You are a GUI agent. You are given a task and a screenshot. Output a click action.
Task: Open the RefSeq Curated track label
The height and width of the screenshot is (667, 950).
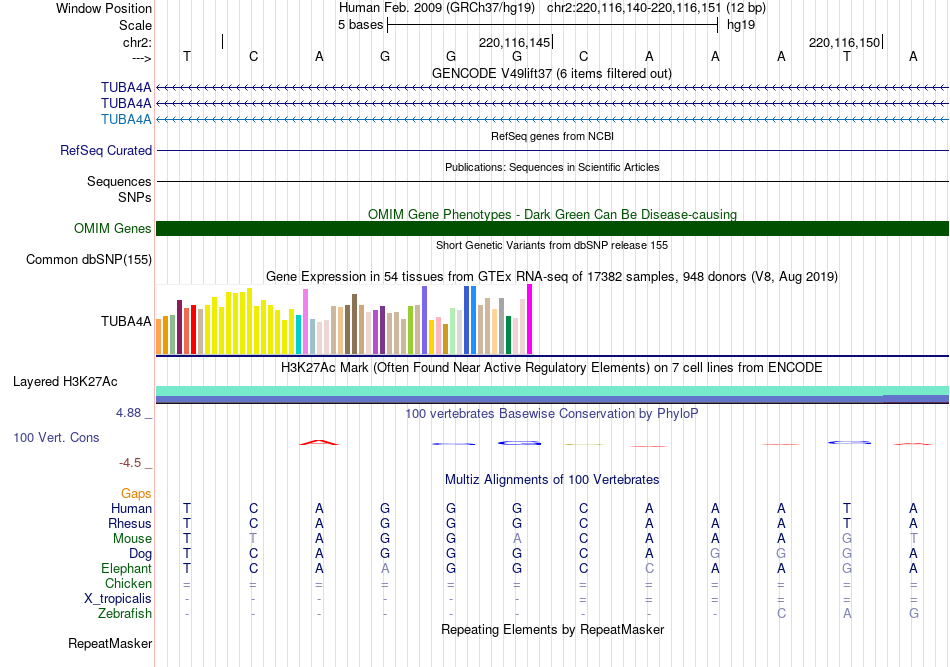[x=106, y=150]
